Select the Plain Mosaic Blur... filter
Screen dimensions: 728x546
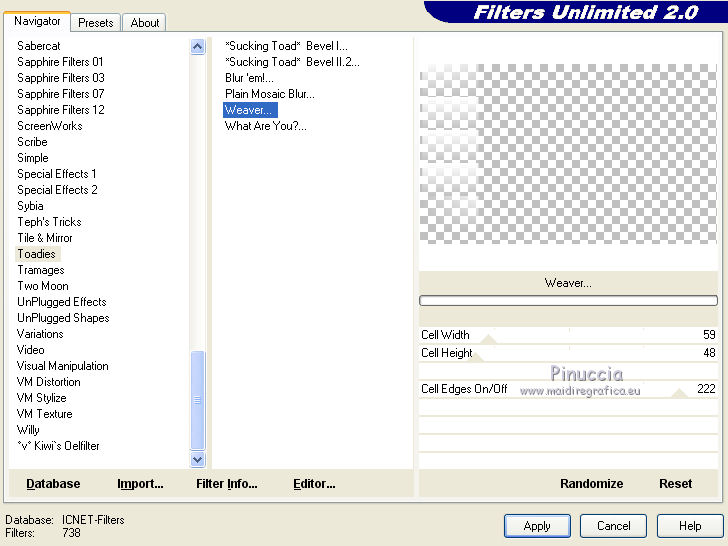(x=270, y=94)
